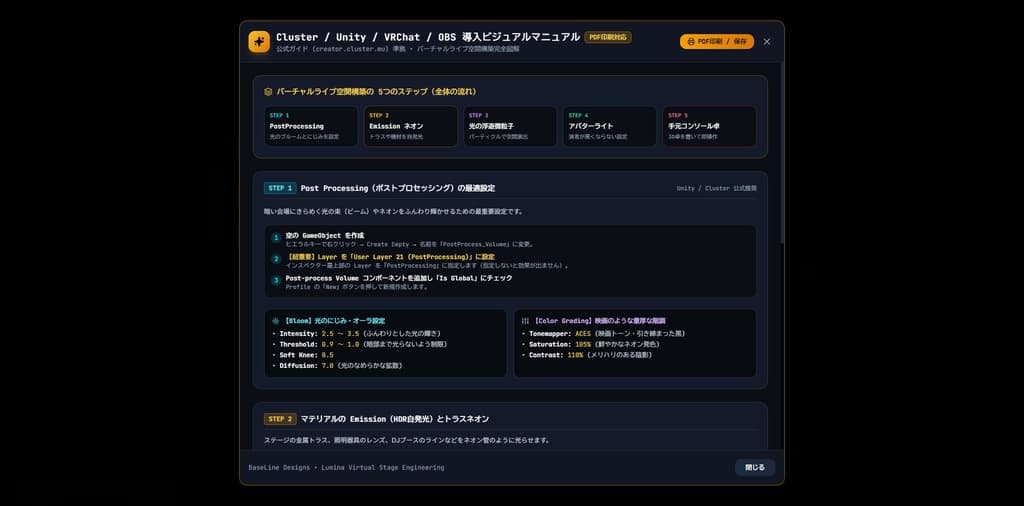Click numbered circle 1 for 空の GameObject
The height and width of the screenshot is (506, 1024).
pos(276,238)
